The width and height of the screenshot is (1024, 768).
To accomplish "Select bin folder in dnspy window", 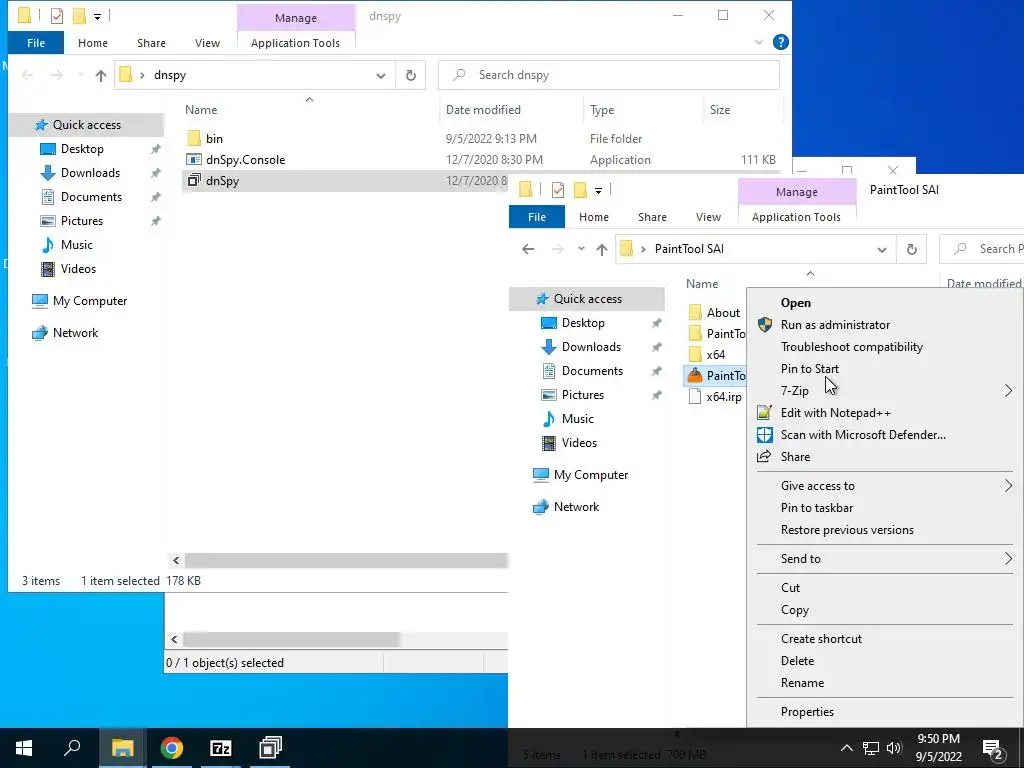I will coord(214,138).
